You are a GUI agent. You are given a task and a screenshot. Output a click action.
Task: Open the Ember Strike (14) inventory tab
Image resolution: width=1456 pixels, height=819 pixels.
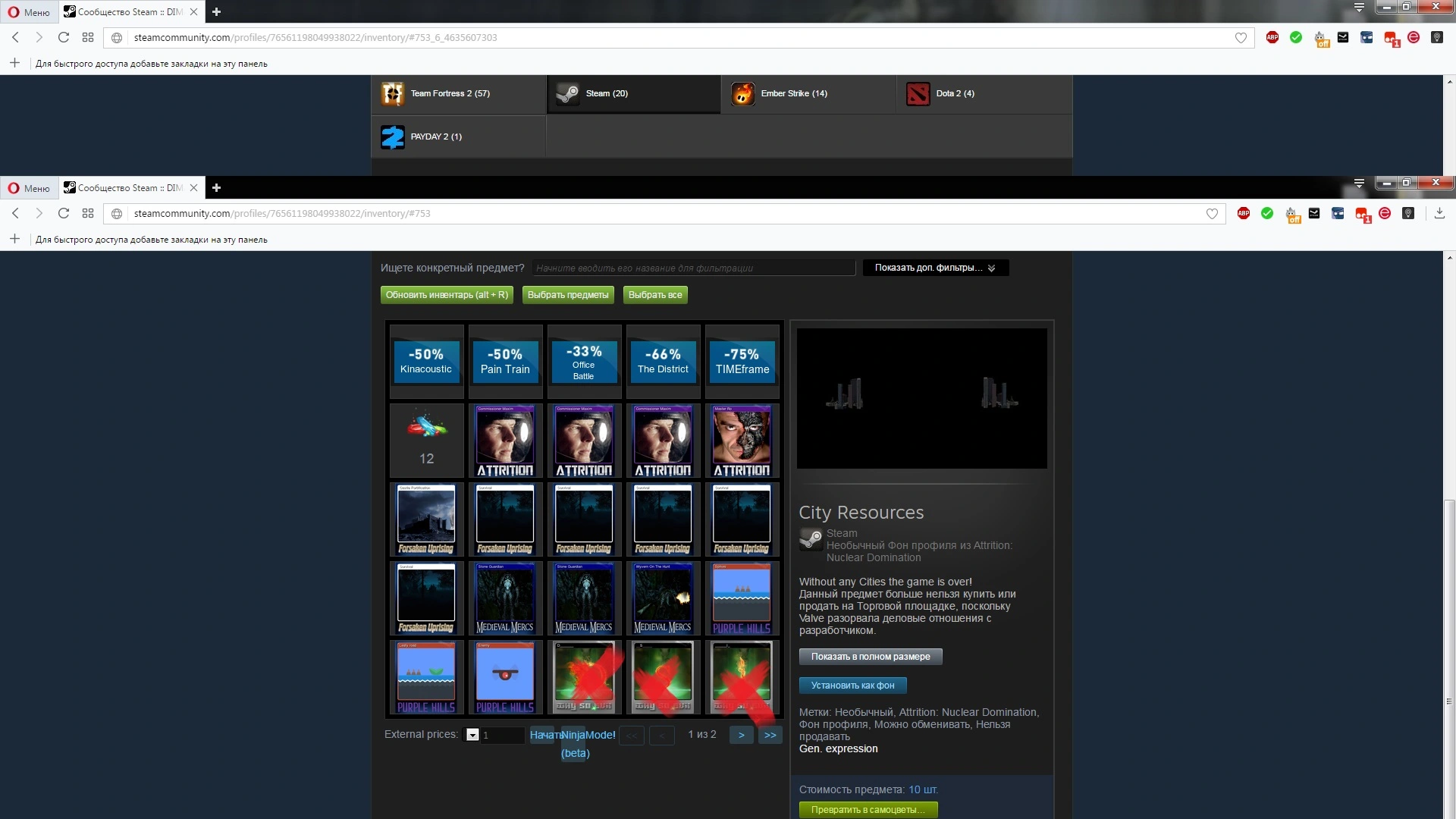pos(809,94)
